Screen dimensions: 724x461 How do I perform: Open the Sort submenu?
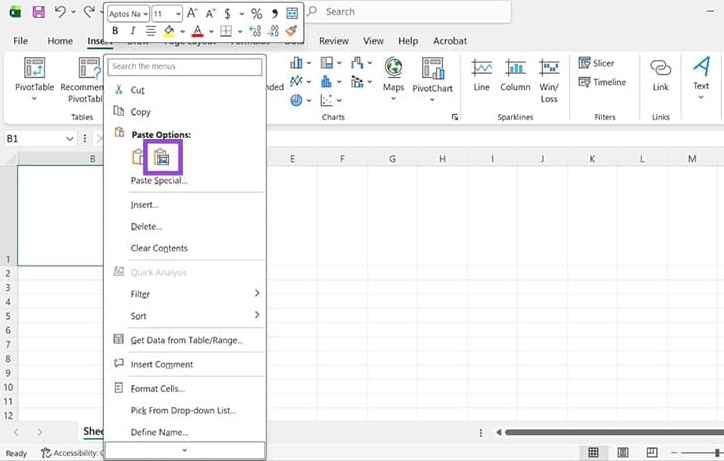pyautogui.click(x=185, y=316)
